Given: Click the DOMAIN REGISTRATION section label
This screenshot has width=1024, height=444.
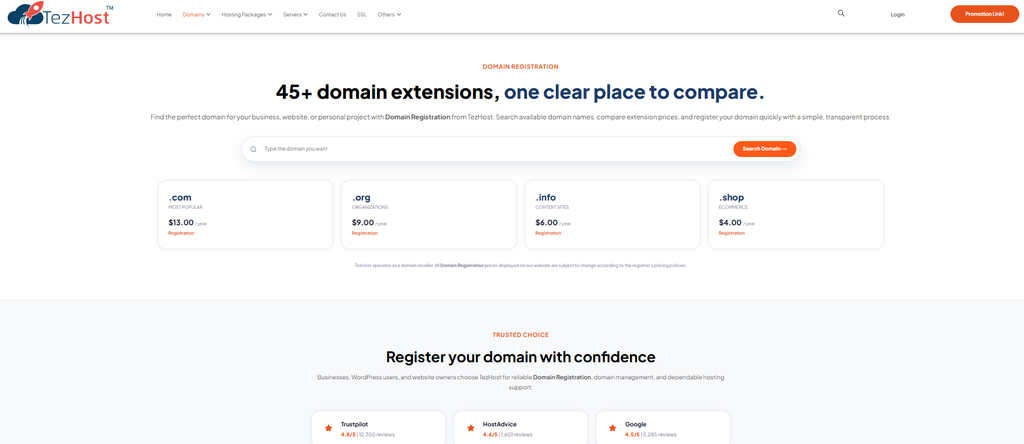Looking at the screenshot, I should pos(520,67).
